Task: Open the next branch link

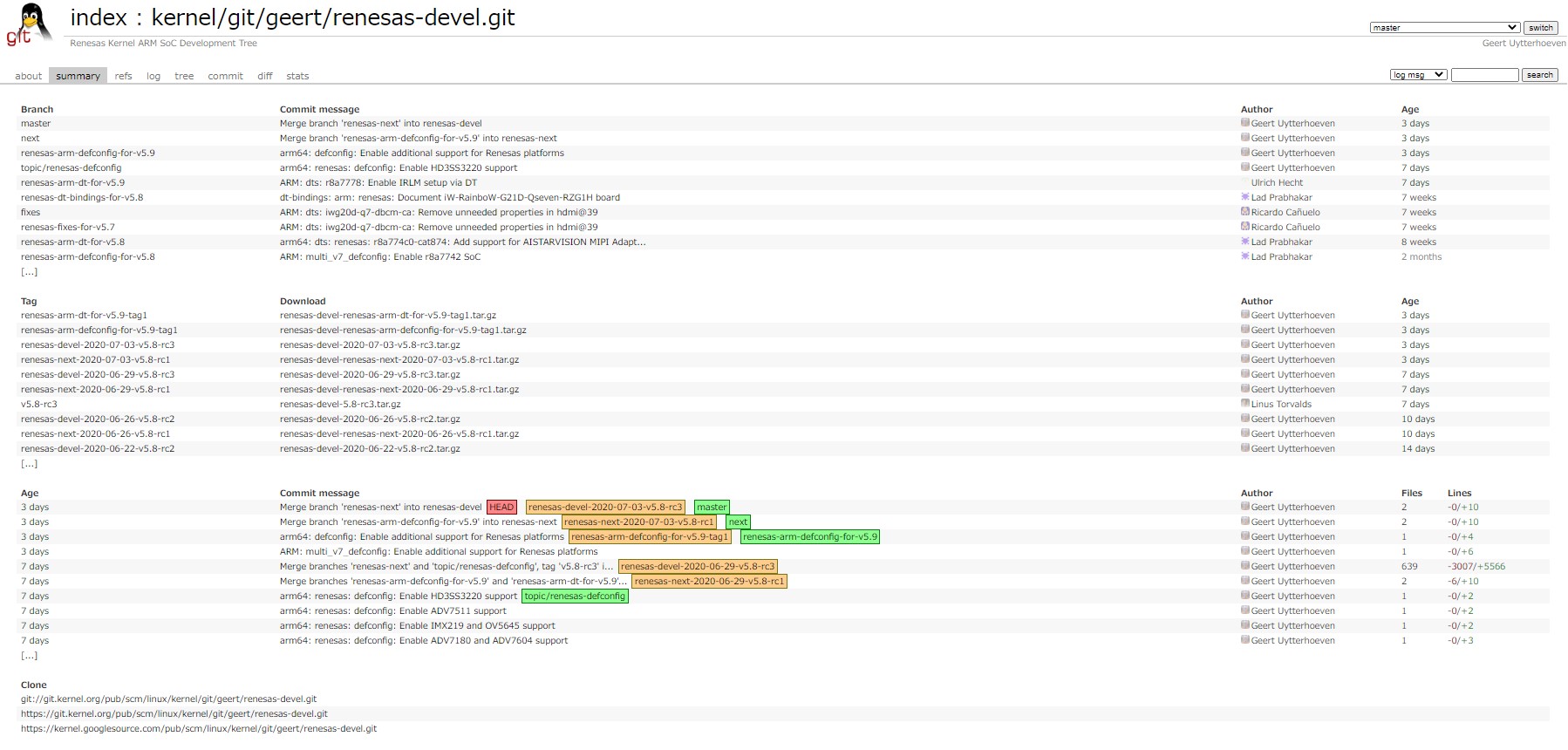Action: point(31,139)
